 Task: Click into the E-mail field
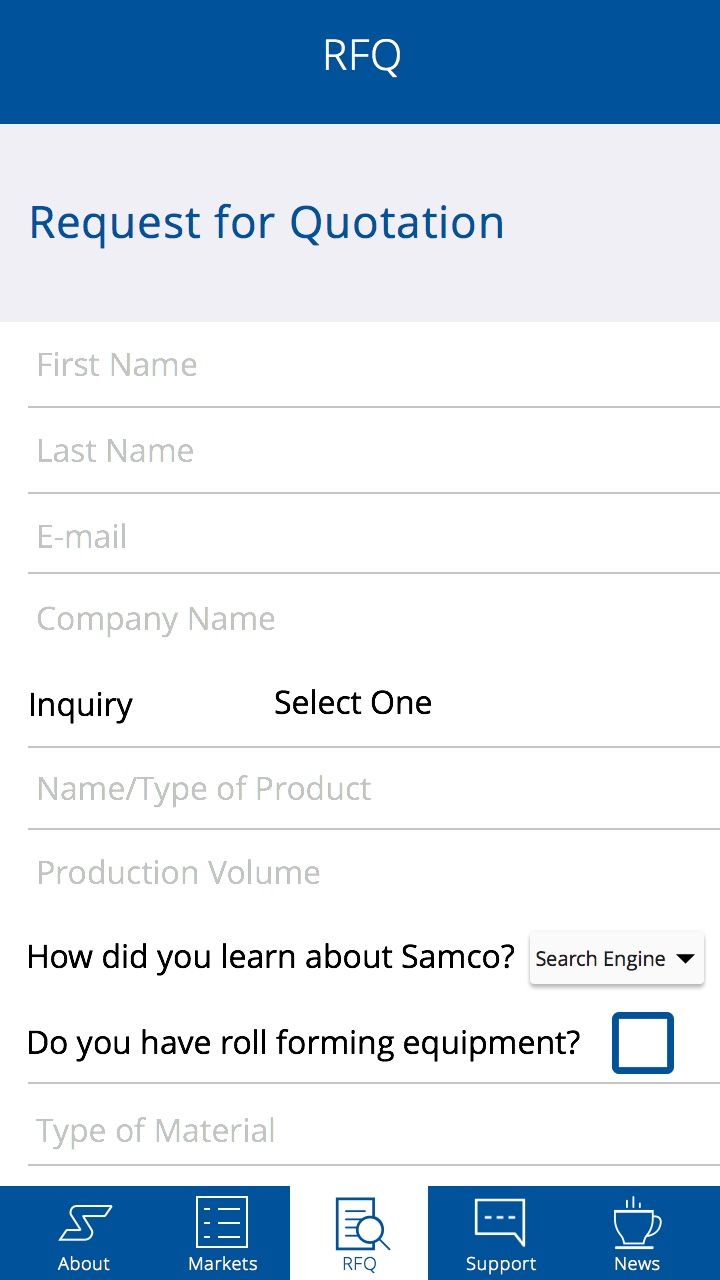374,537
